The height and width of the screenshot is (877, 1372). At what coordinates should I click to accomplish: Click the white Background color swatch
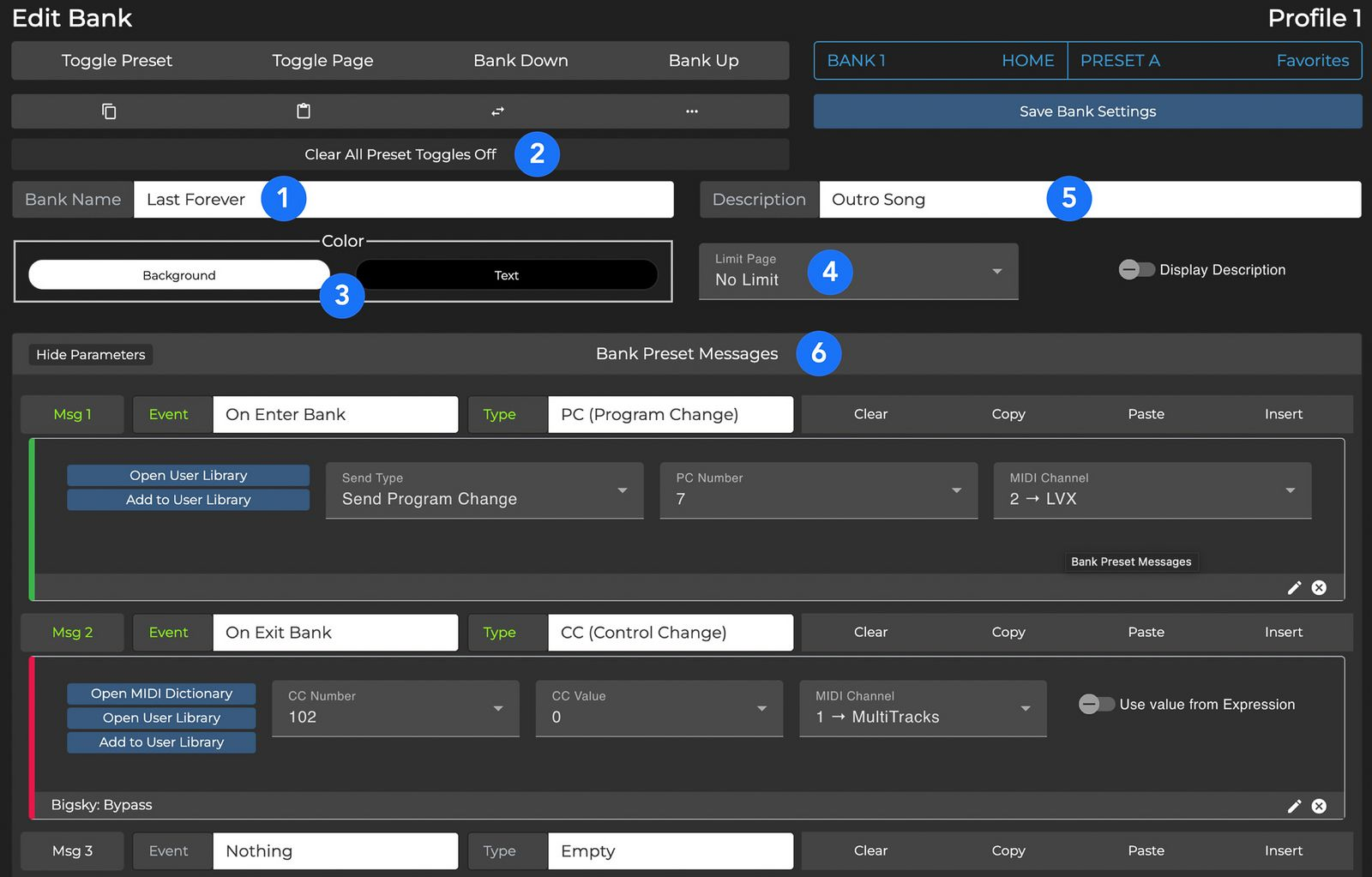178,275
